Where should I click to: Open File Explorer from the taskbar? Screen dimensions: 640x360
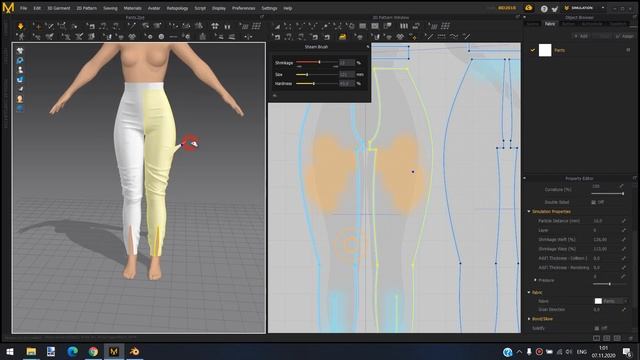coord(31,351)
